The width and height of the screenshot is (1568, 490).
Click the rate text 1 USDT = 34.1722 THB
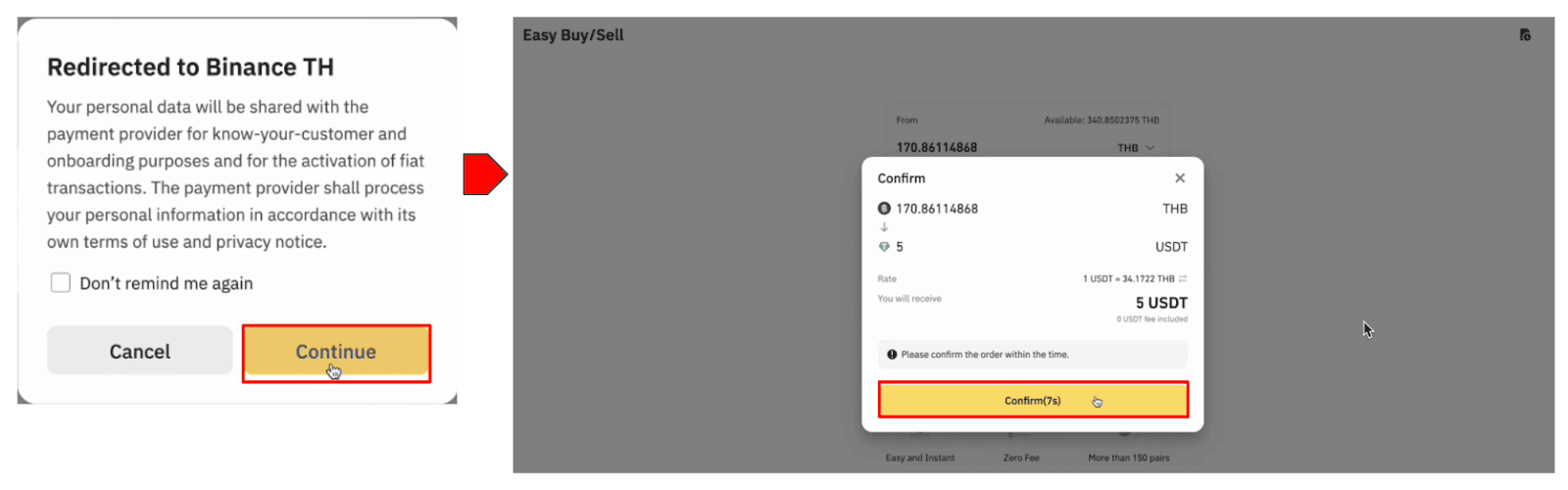point(1128,279)
